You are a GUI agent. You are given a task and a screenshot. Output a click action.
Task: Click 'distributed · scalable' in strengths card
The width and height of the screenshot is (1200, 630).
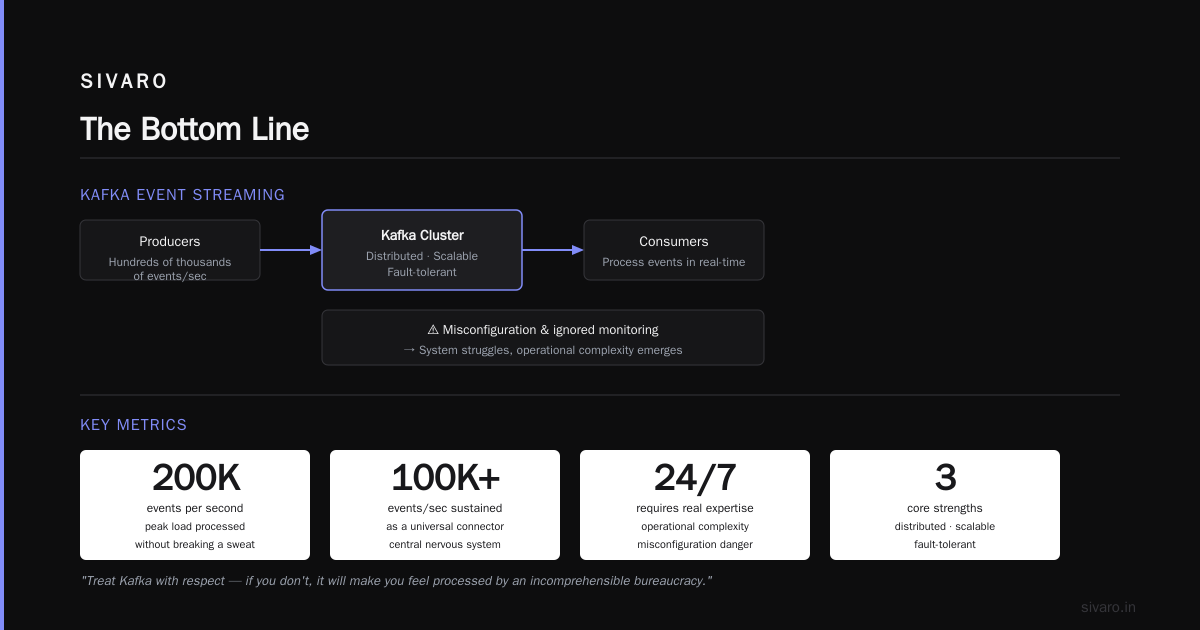(945, 526)
